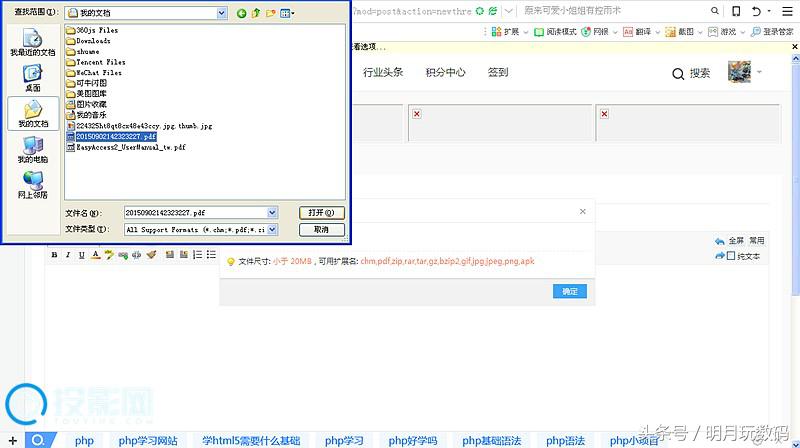This screenshot has width=800, height=448.
Task: Click the mobile device mode icon
Action: (x=736, y=11)
